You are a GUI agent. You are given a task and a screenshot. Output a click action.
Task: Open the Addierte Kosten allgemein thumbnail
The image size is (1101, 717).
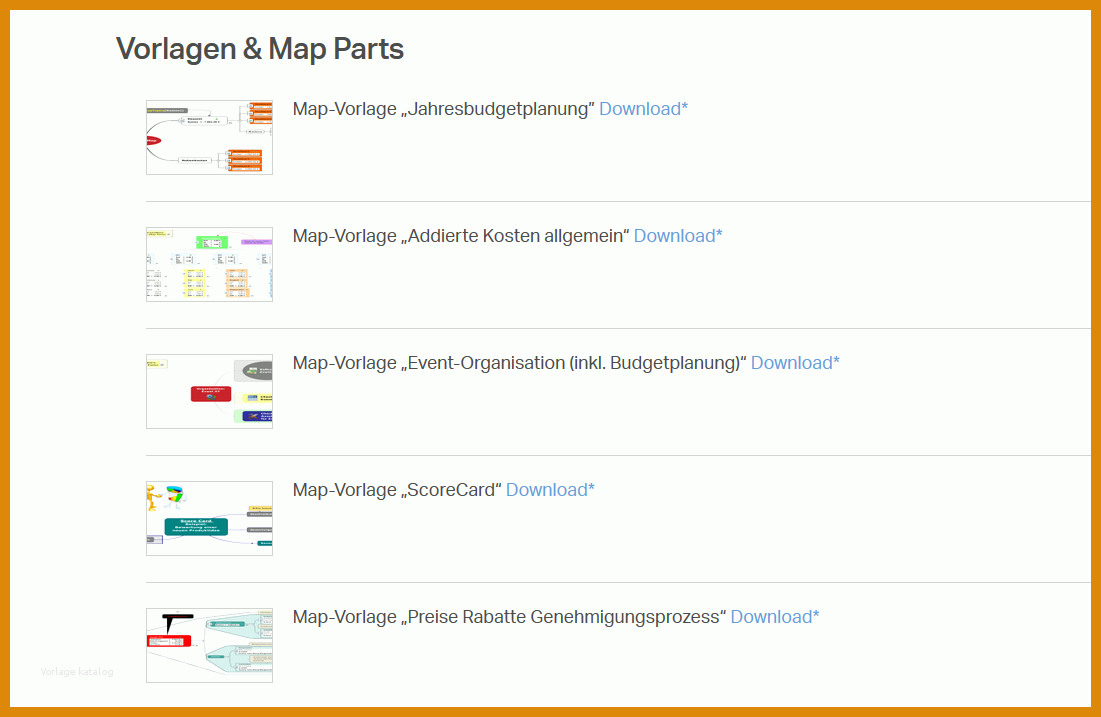pyautogui.click(x=209, y=264)
